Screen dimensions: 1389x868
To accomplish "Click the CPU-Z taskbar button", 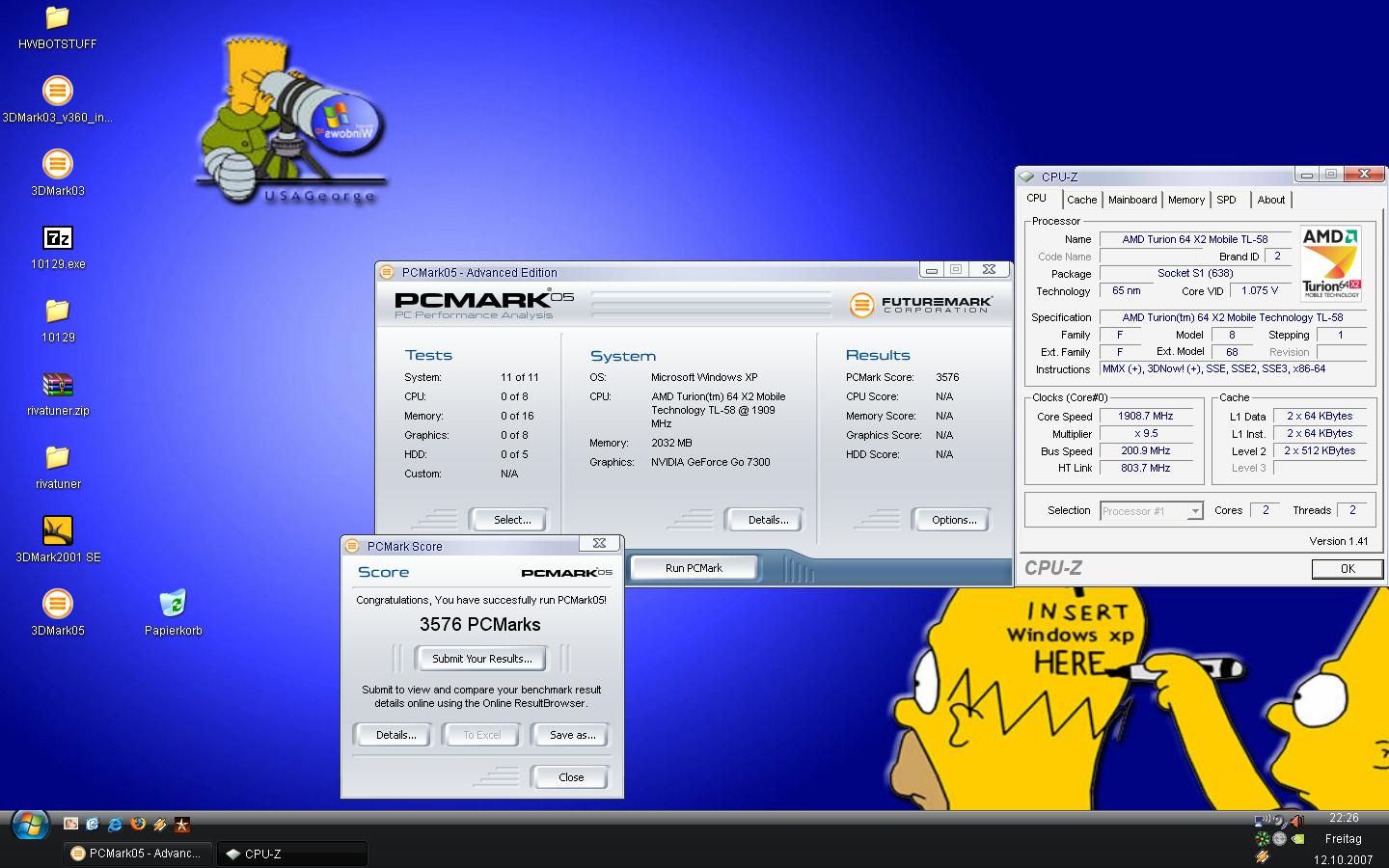I will tap(292, 854).
